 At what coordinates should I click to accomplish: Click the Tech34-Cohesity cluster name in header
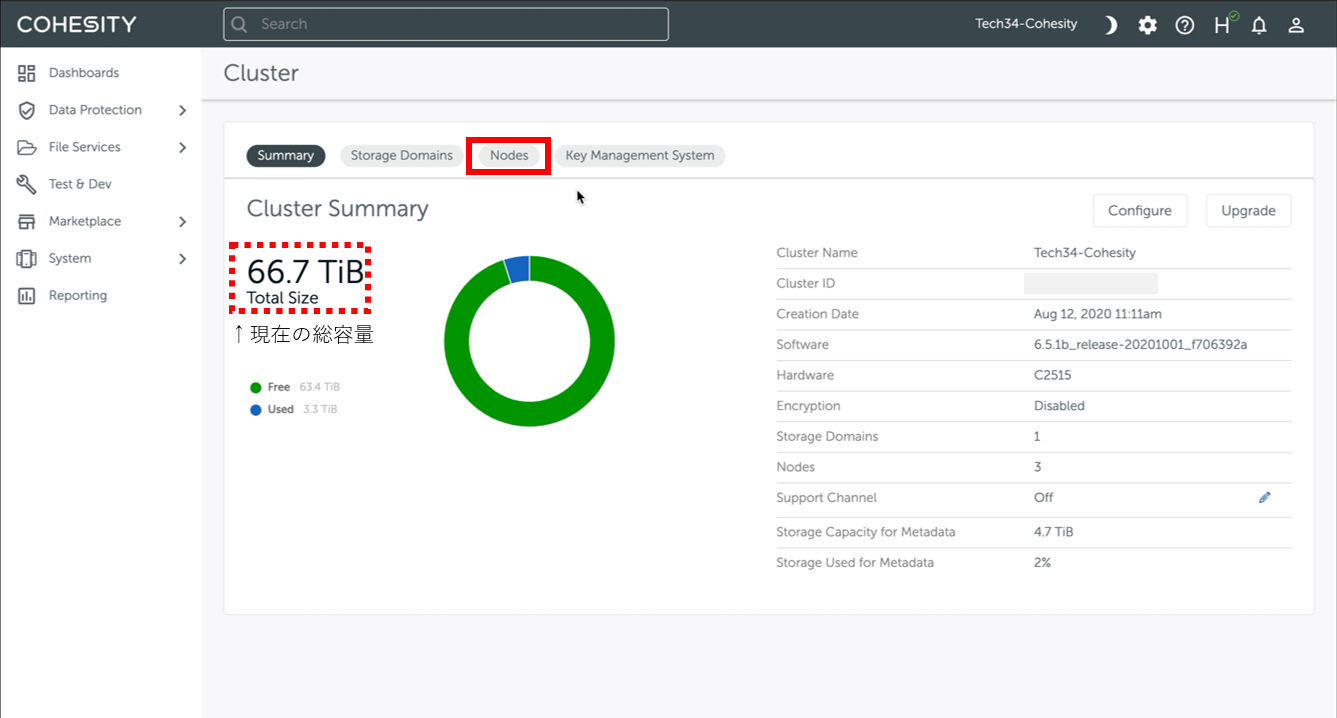pos(1027,24)
